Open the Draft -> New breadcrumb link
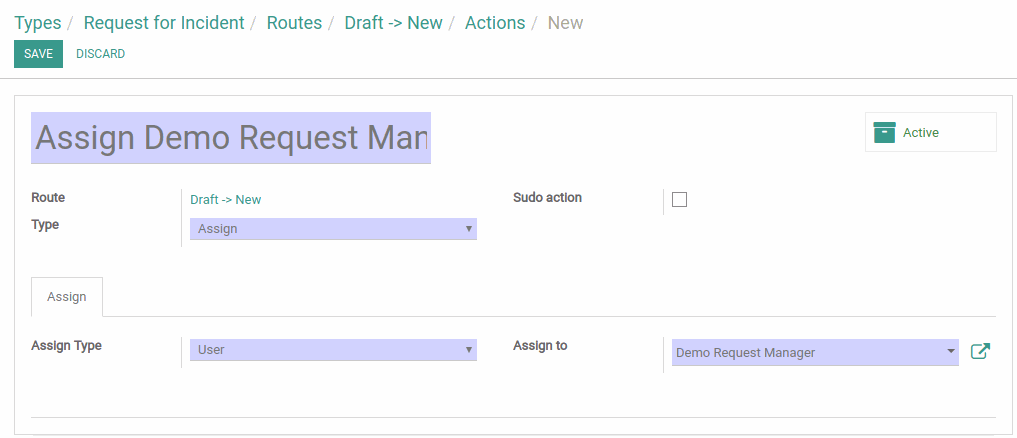This screenshot has width=1017, height=438. click(x=393, y=23)
